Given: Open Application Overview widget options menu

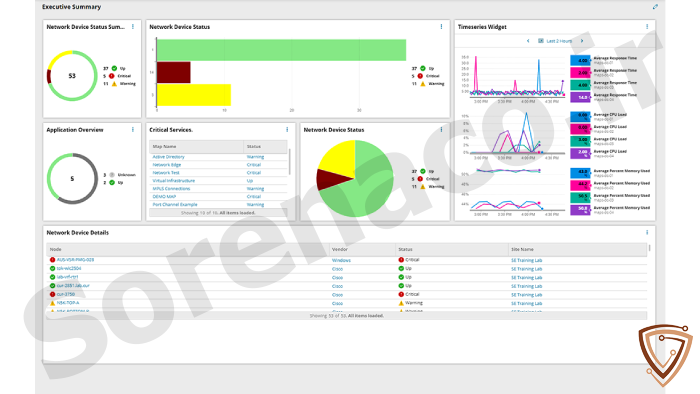Looking at the screenshot, I should click(133, 129).
